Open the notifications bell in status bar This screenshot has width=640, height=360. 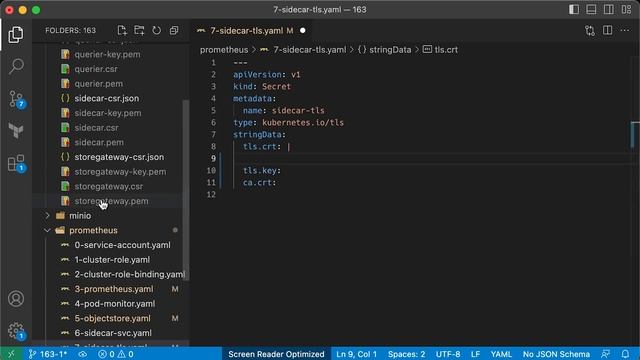click(x=625, y=354)
